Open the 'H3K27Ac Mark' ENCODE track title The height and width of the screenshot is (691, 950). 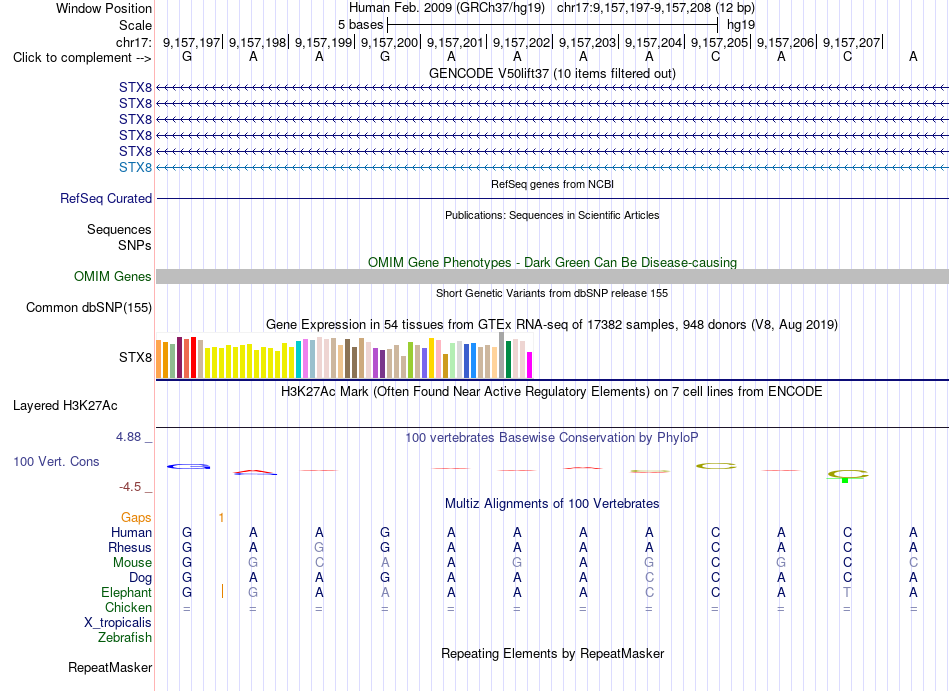(x=552, y=391)
